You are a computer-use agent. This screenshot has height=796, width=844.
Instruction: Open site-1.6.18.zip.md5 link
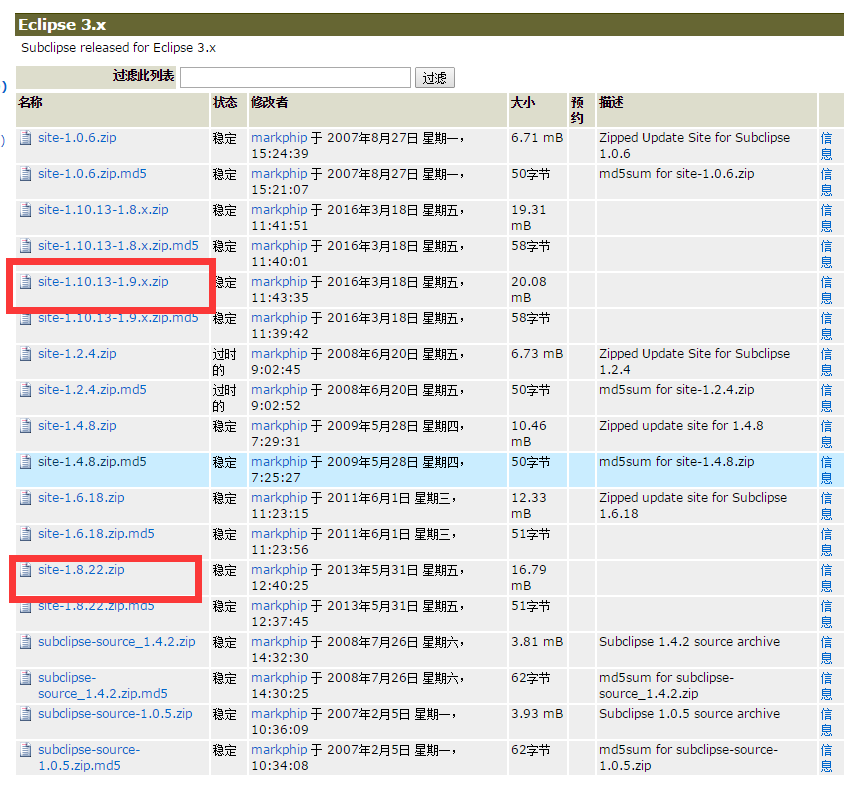point(96,534)
